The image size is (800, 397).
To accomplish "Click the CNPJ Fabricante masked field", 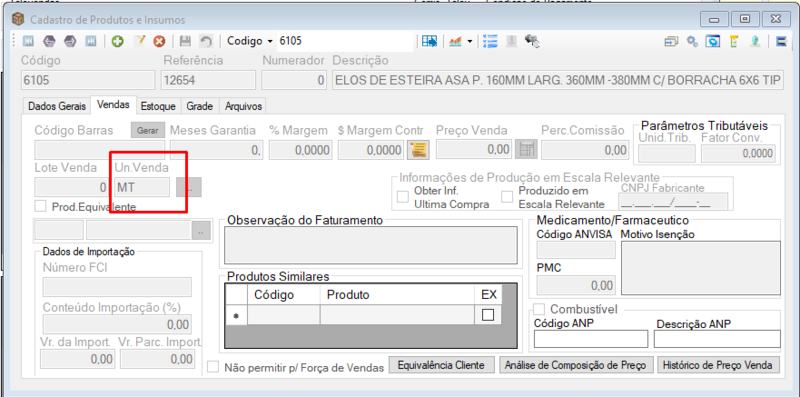I will coord(672,203).
